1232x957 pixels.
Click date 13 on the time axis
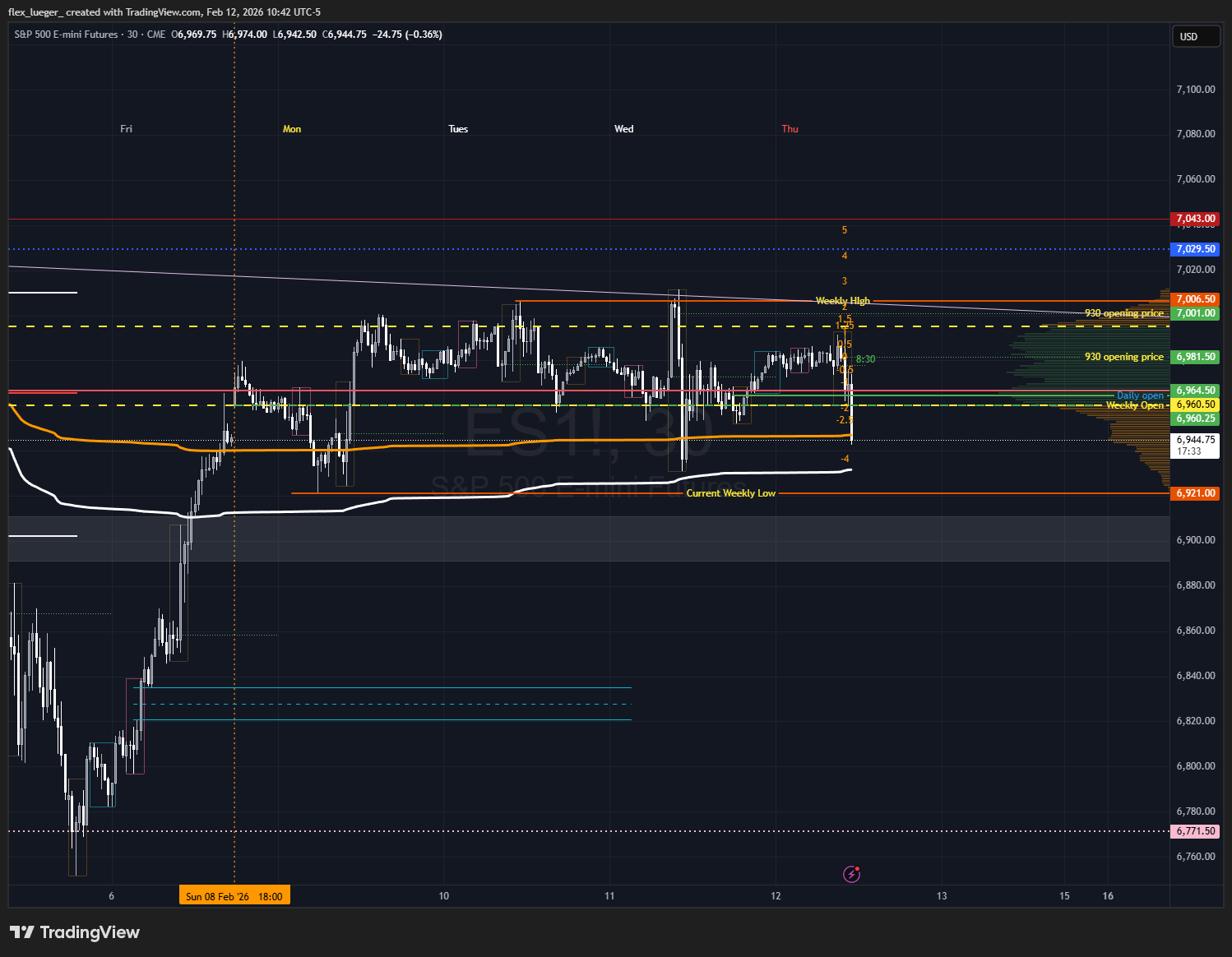click(942, 896)
